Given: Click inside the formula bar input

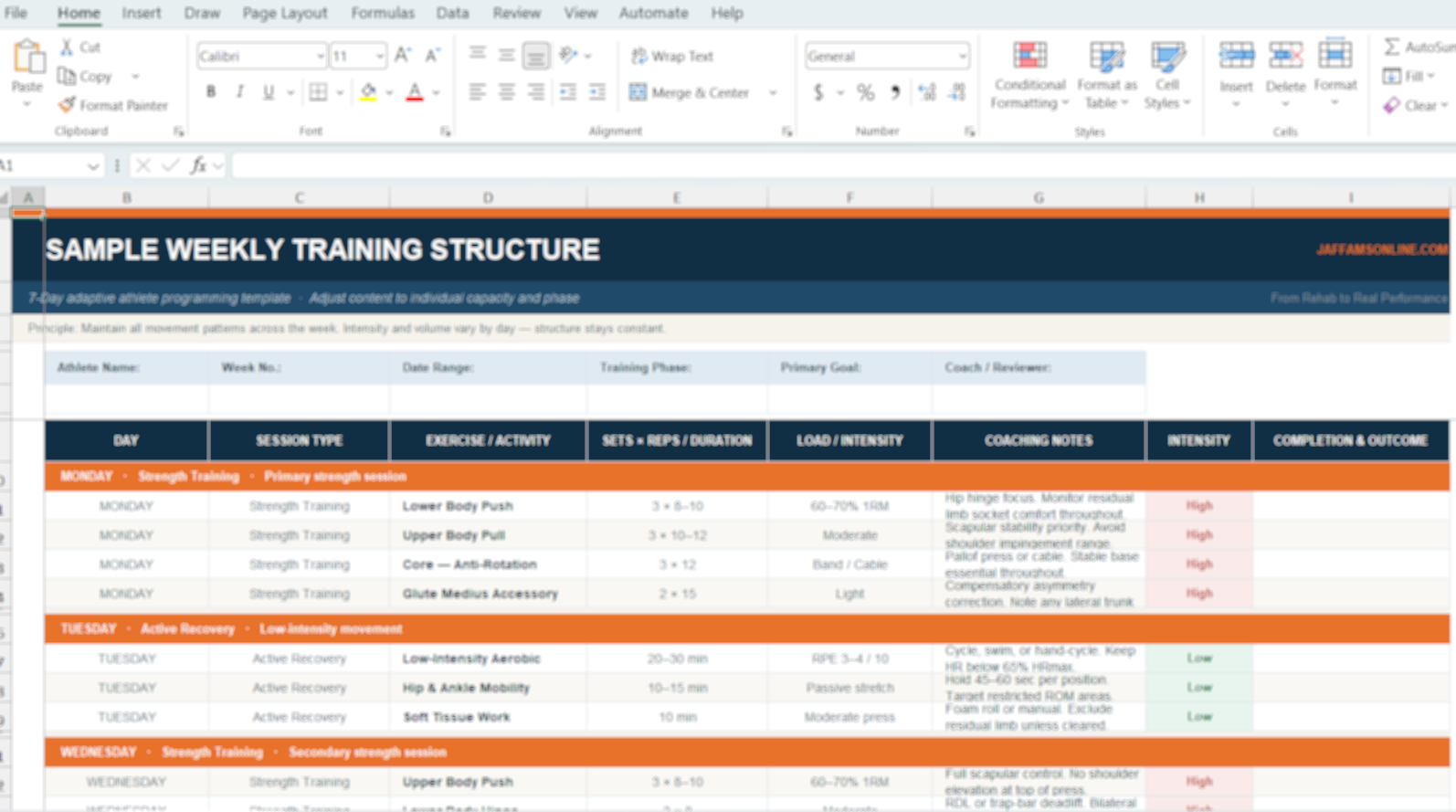Looking at the screenshot, I should [x=822, y=165].
